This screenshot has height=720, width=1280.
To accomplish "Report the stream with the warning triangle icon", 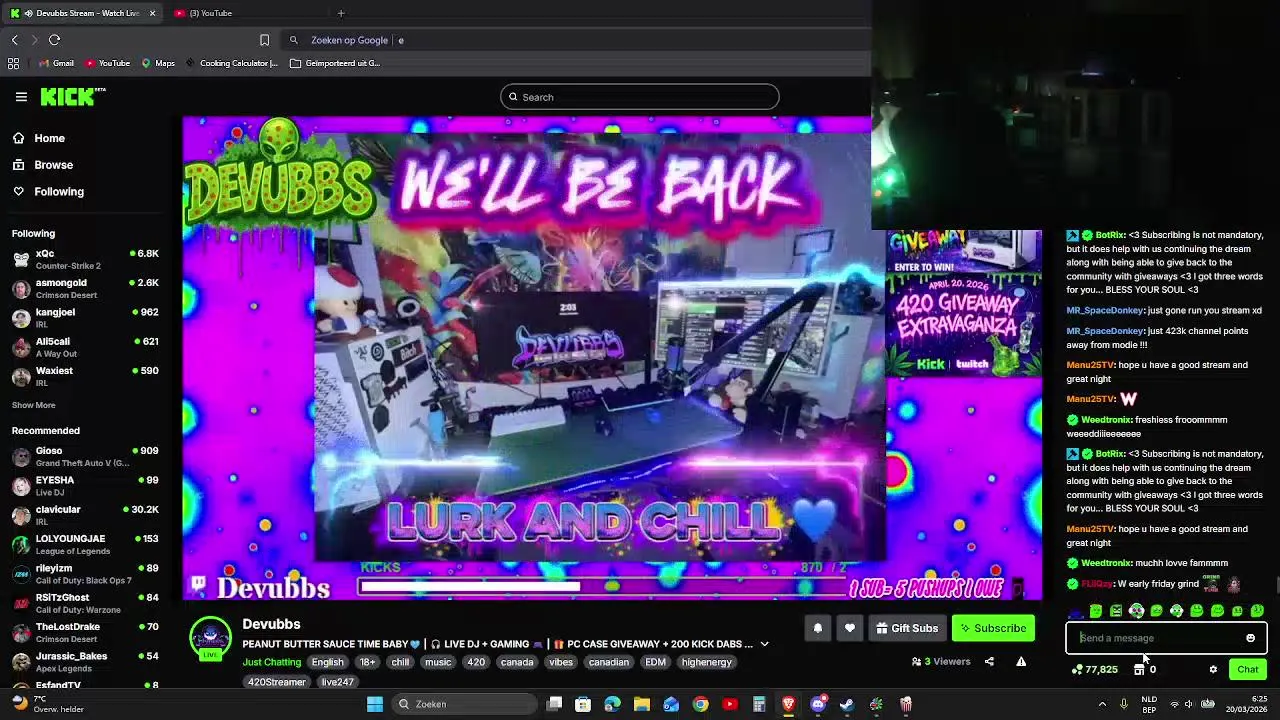I will point(1021,661).
